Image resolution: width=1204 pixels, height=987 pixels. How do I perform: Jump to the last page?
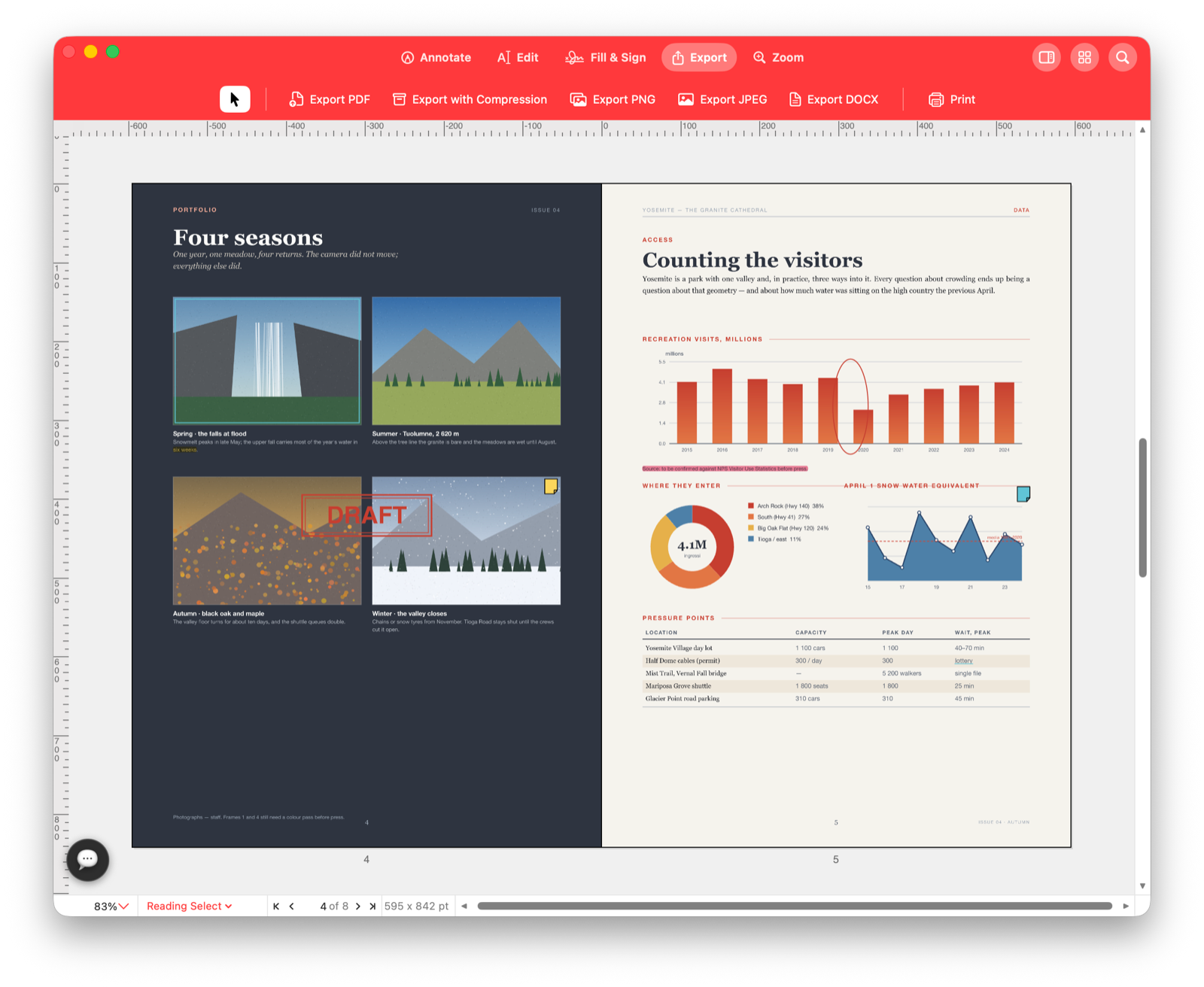pyautogui.click(x=372, y=907)
